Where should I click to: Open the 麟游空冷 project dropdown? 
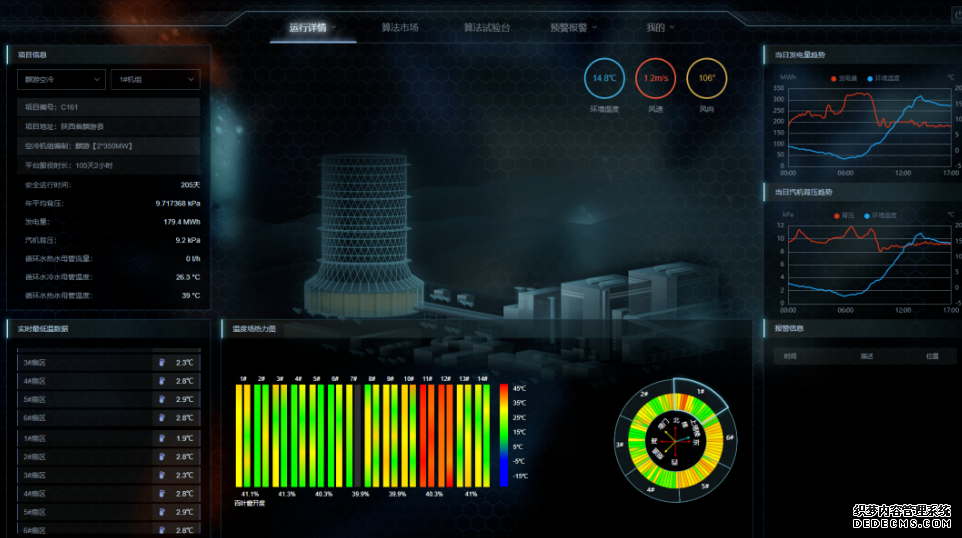click(61, 80)
